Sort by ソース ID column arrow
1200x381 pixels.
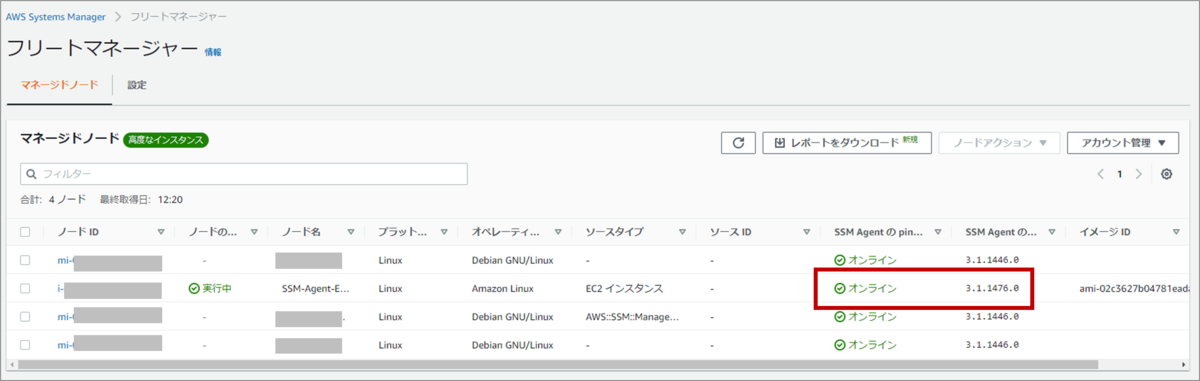[x=807, y=232]
